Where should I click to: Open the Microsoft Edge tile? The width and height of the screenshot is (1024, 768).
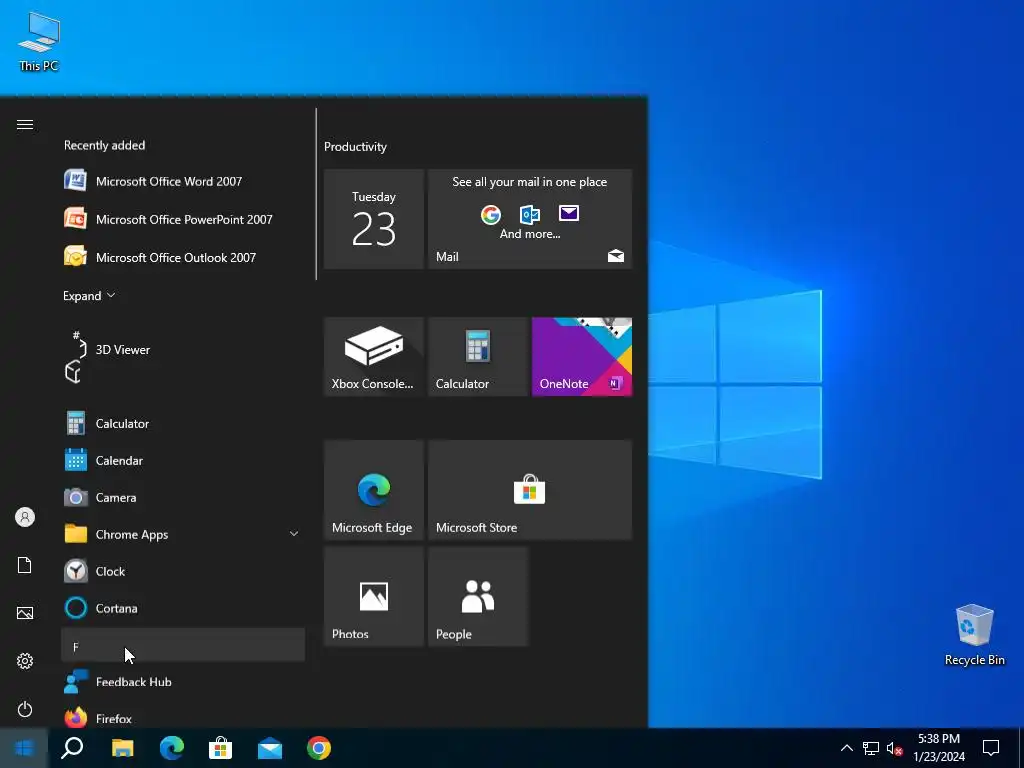374,490
